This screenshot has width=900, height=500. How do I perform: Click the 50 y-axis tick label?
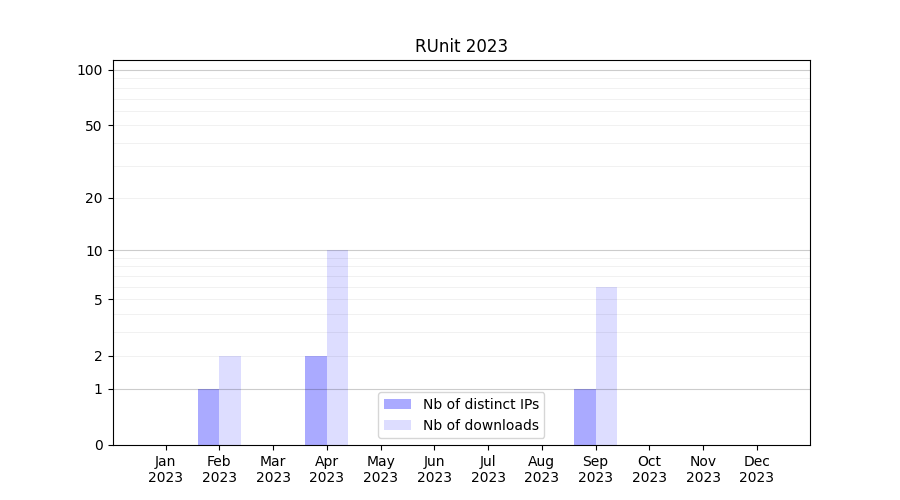(x=93, y=126)
